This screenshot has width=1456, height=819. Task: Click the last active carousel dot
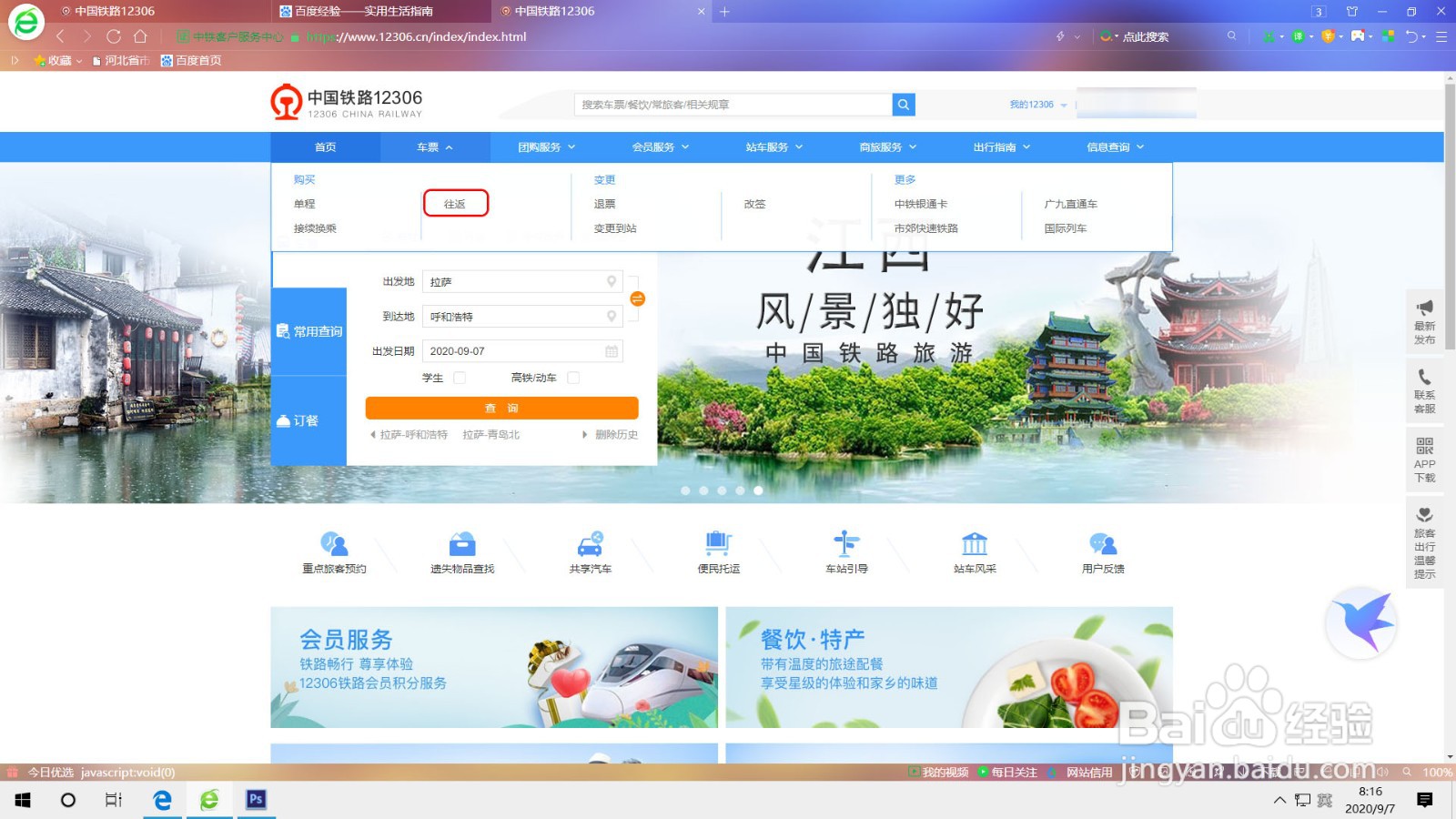pyautogui.click(x=758, y=490)
